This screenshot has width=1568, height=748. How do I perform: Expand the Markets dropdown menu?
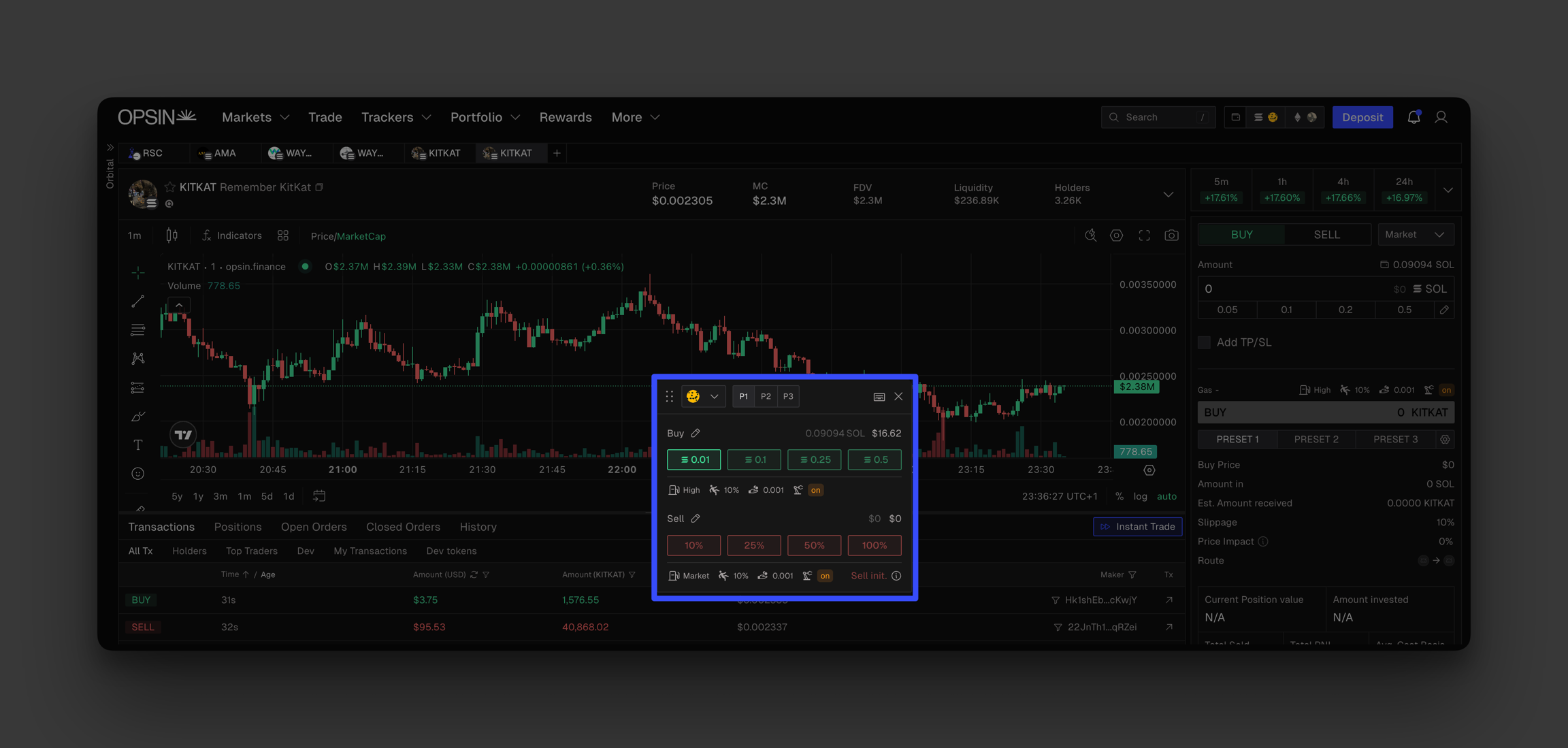(x=255, y=117)
